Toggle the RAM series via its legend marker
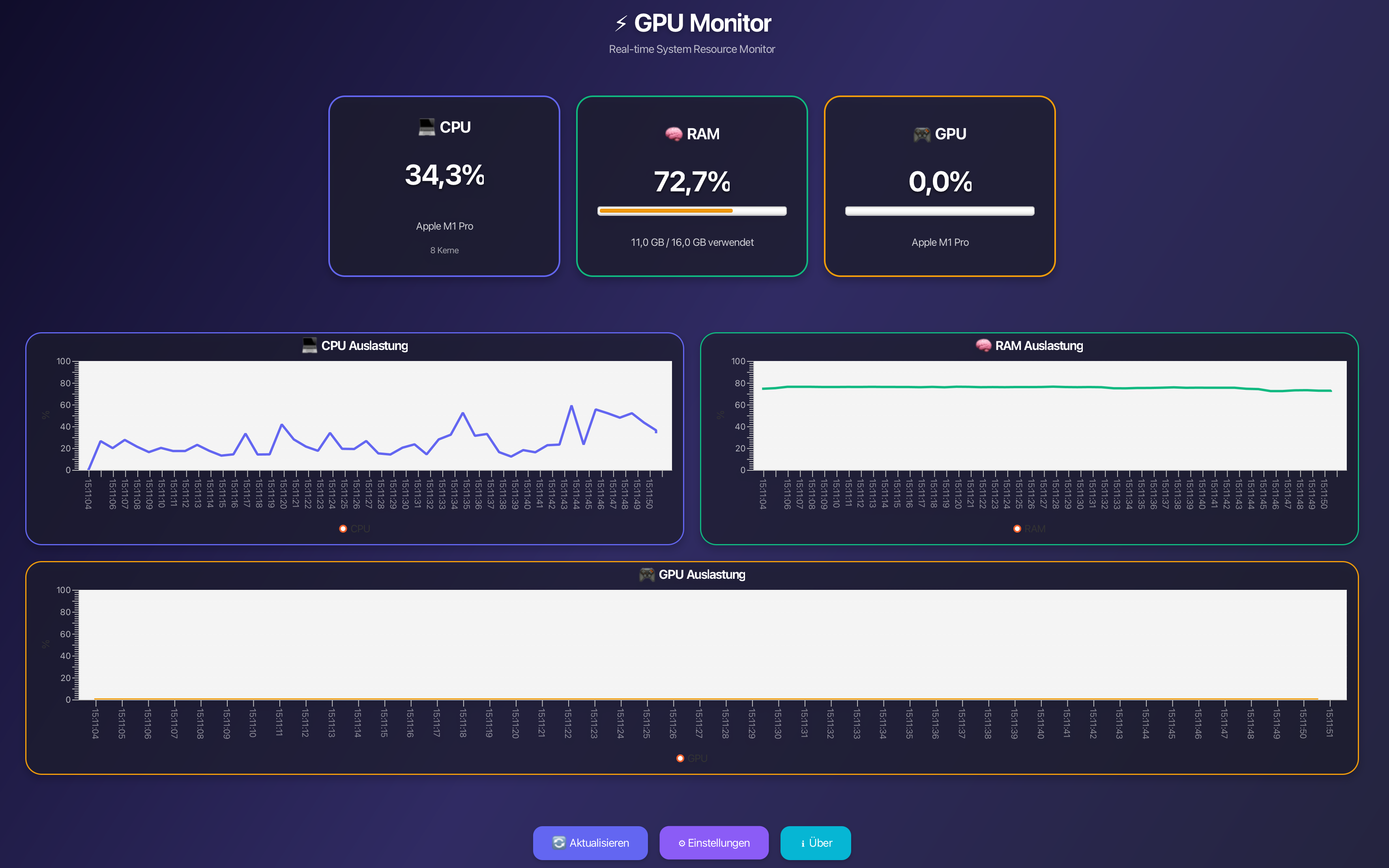 point(1018,528)
